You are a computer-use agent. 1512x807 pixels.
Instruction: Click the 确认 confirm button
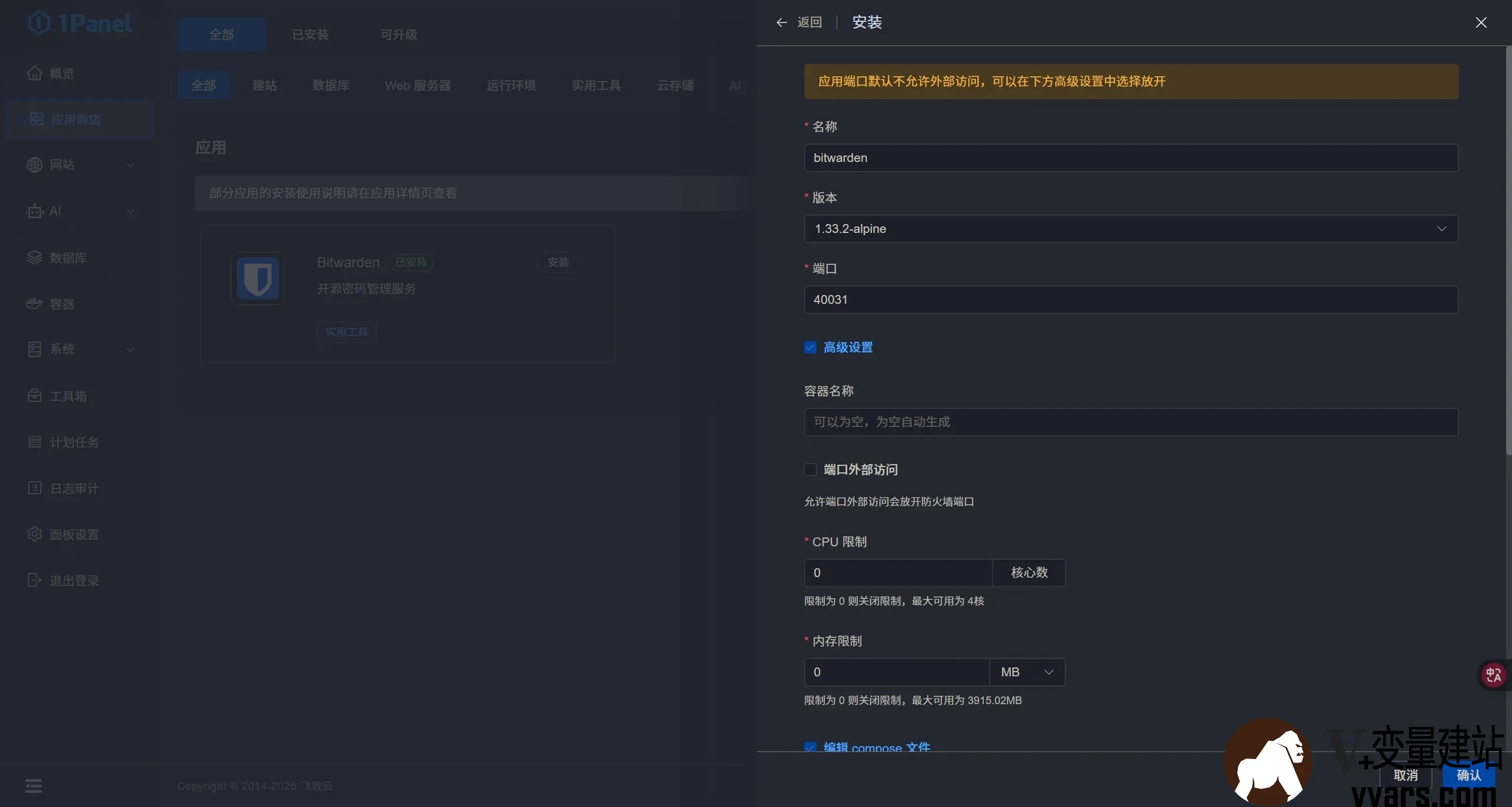1469,776
